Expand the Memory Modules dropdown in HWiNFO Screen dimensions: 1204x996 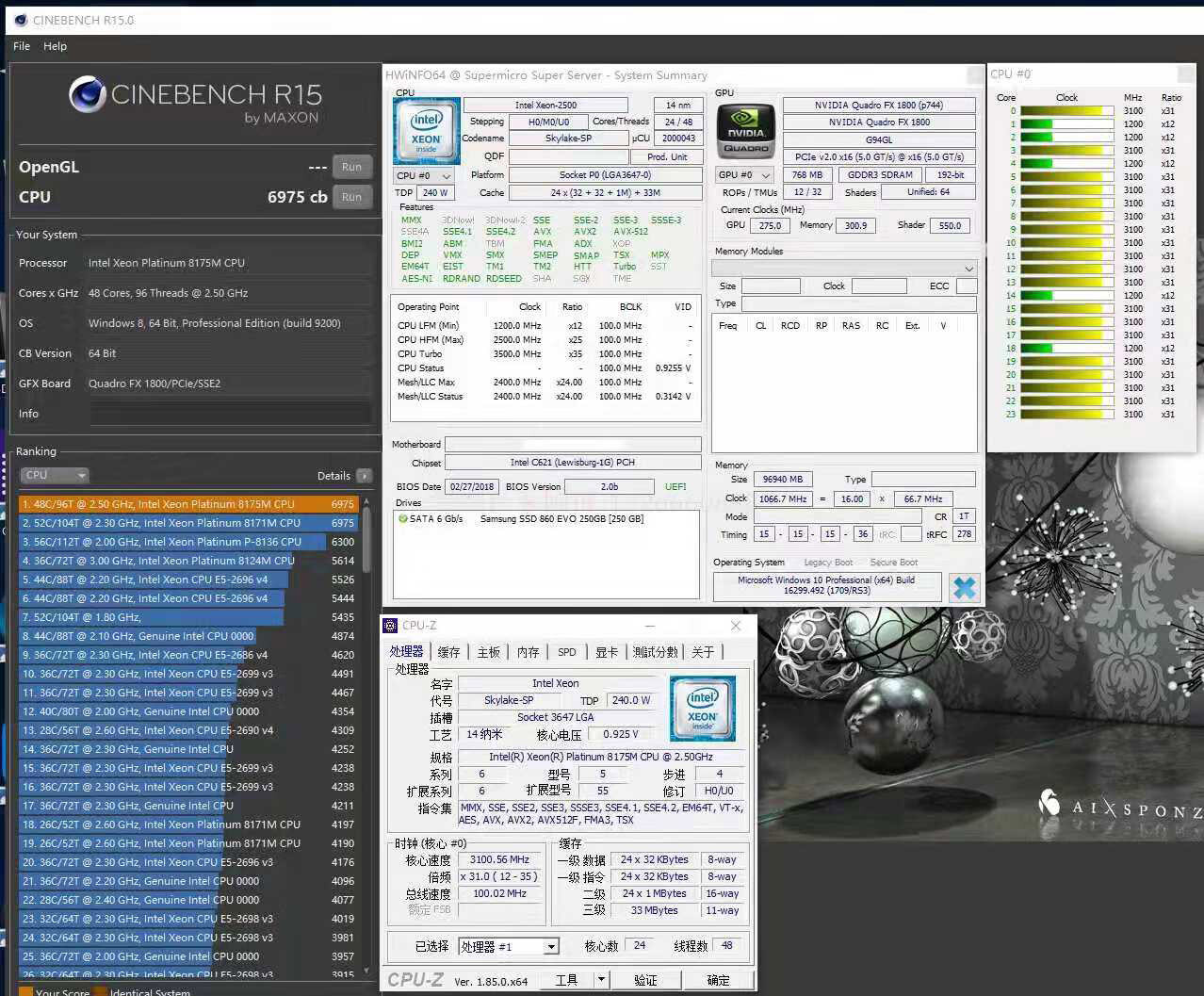point(844,269)
